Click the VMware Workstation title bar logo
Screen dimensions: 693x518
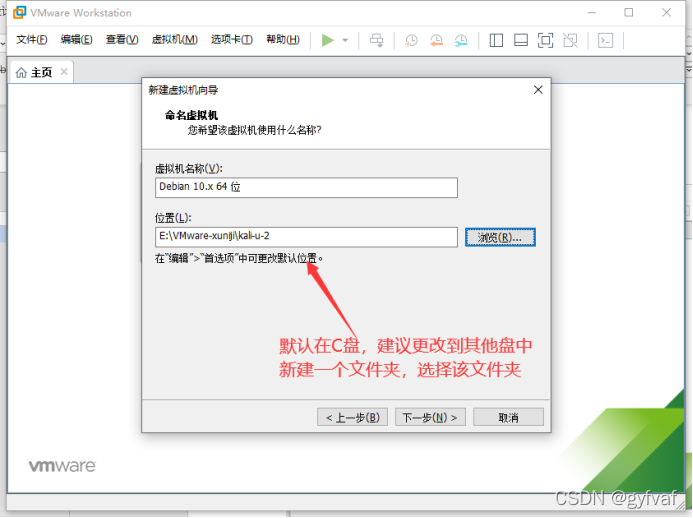pyautogui.click(x=19, y=12)
